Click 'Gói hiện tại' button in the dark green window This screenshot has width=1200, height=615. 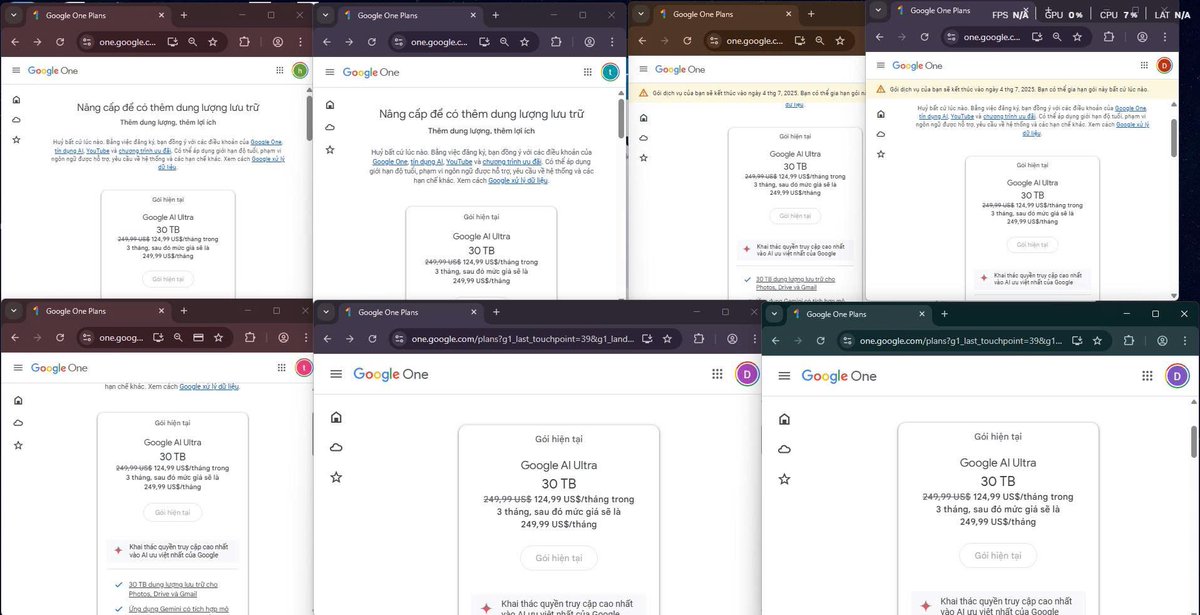(x=997, y=556)
